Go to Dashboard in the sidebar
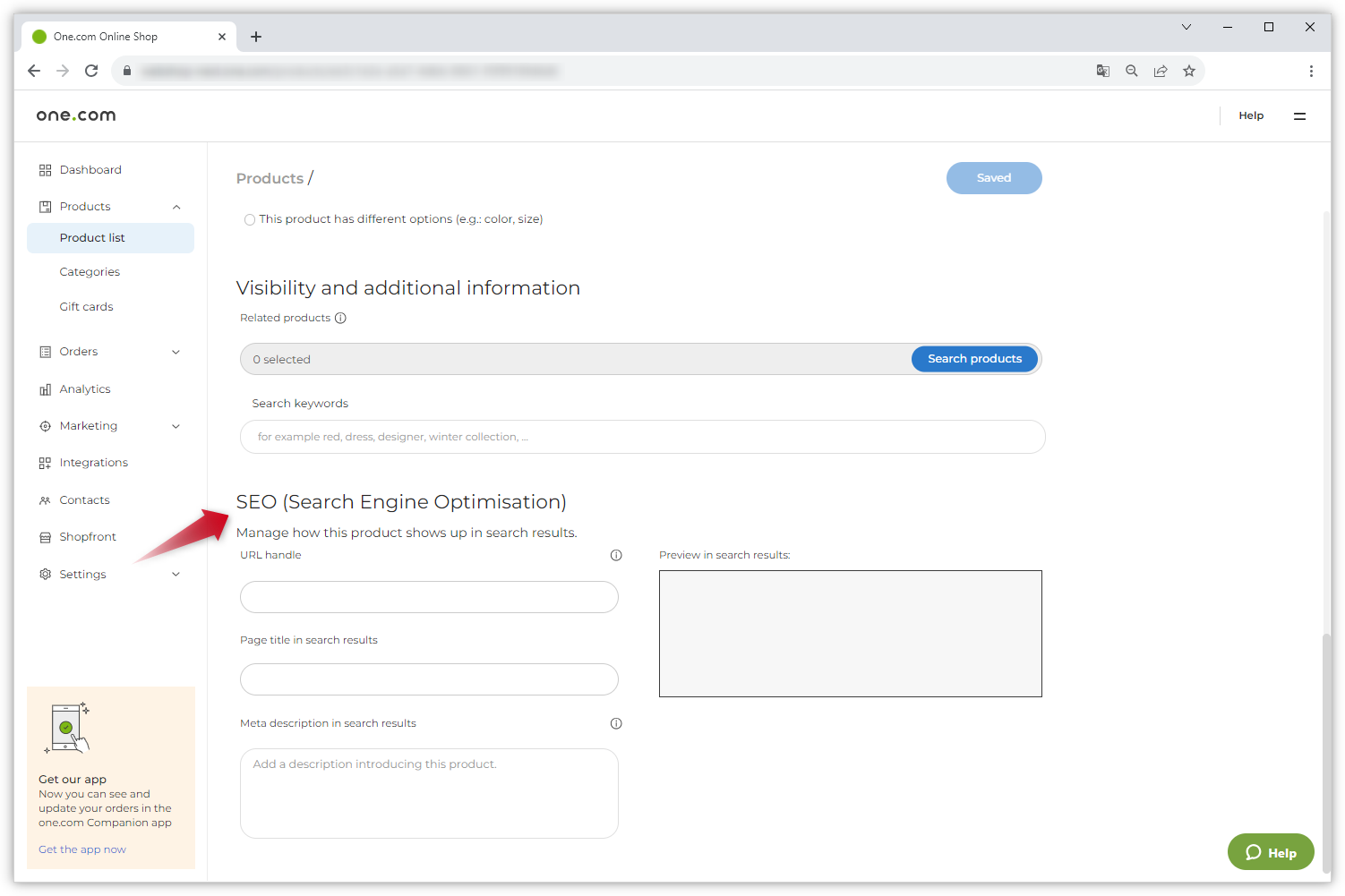The image size is (1345, 896). [x=90, y=170]
